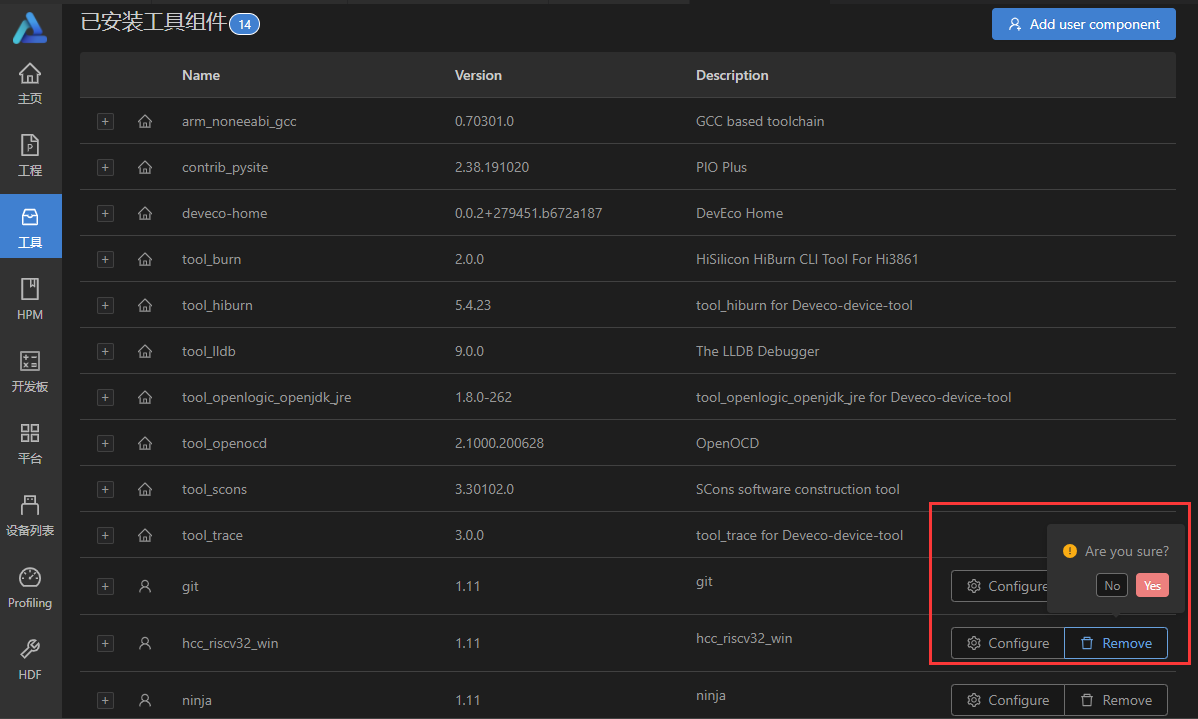Screen dimensions: 1198x719
Task: Expand the tool_scons row
Action: click(105, 489)
